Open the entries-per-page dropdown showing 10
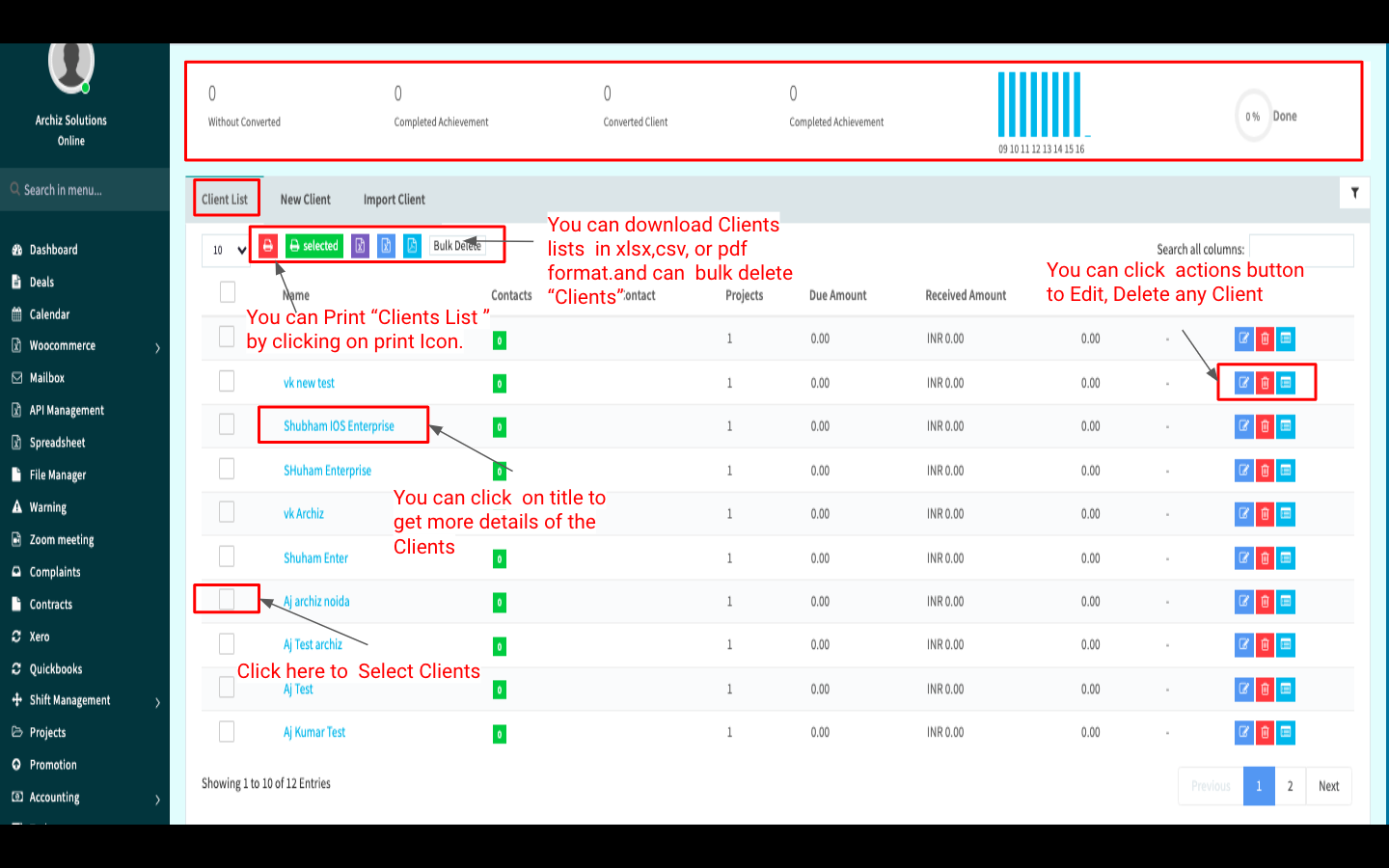The image size is (1389, 868). tap(229, 250)
